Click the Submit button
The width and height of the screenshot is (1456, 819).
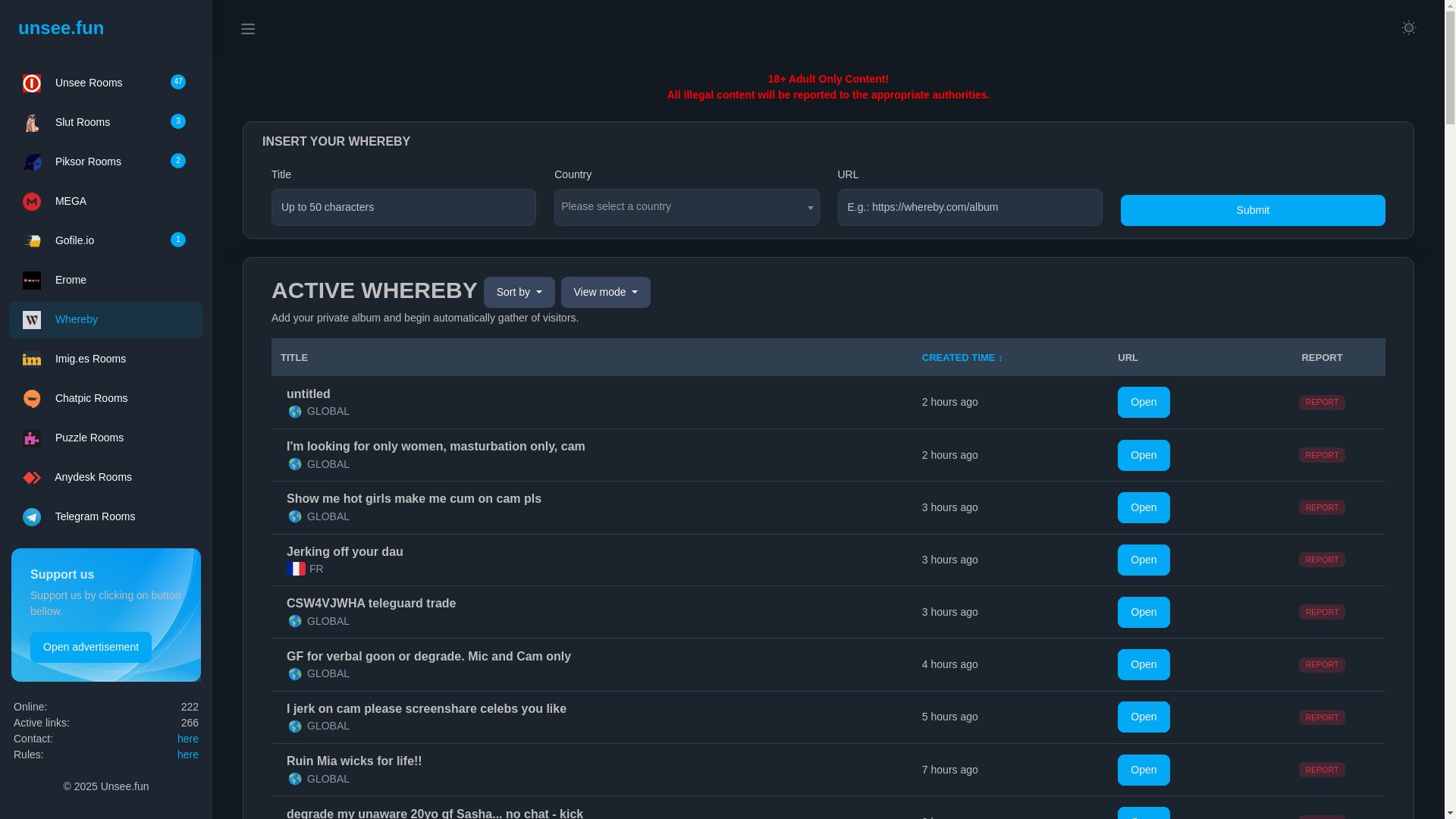[x=1252, y=210]
